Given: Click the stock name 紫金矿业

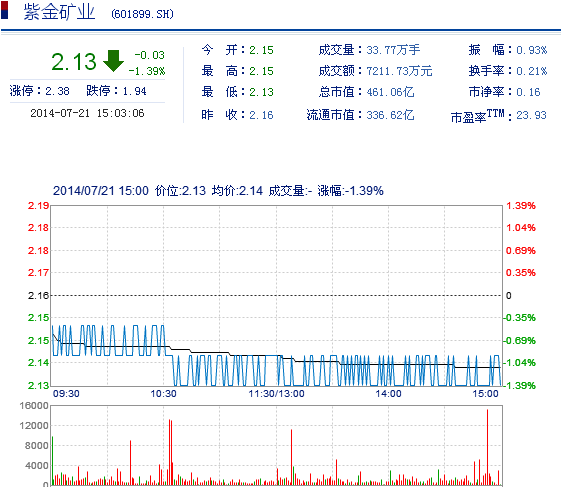Looking at the screenshot, I should point(59,12).
